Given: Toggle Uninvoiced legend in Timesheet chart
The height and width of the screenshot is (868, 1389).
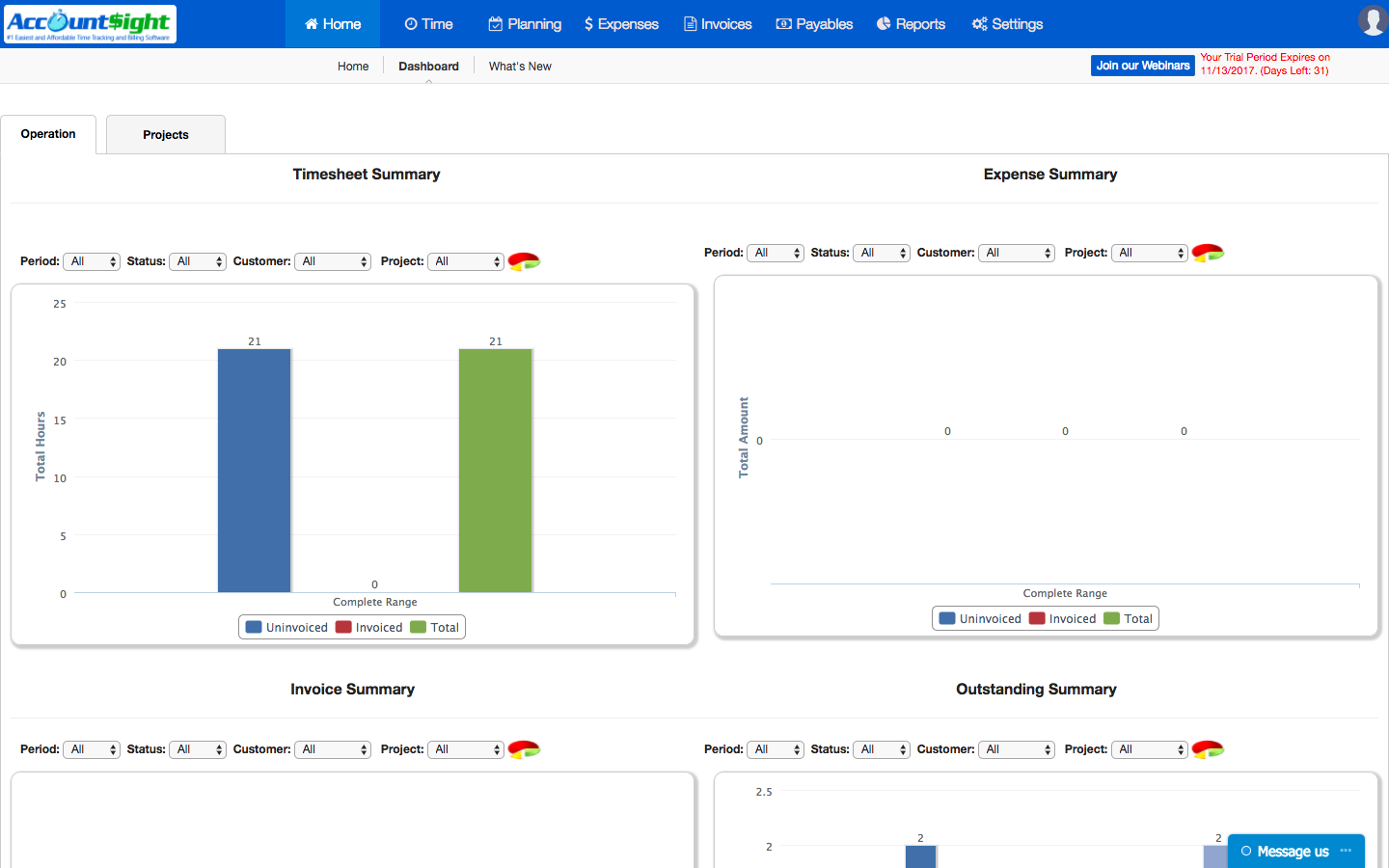Looking at the screenshot, I should [287, 627].
